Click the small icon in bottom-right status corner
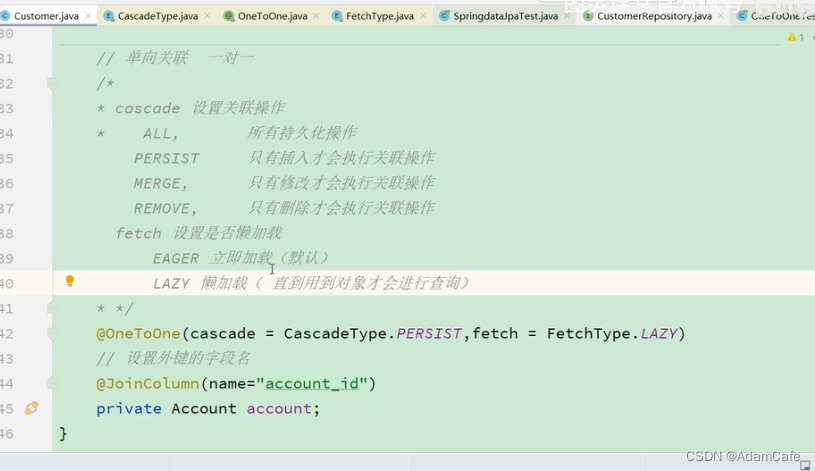This screenshot has height=471, width=815. [x=805, y=465]
